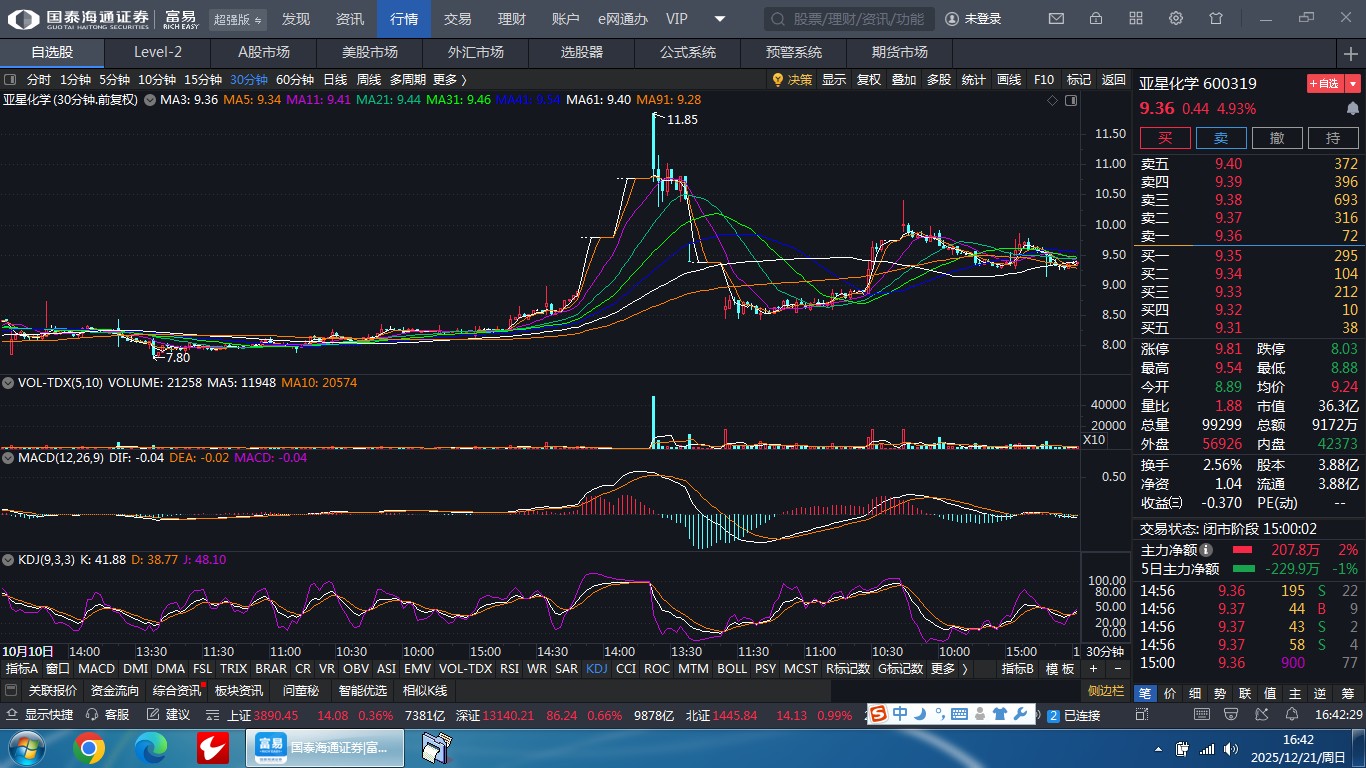
Task: Select the 日线 daily period
Action: click(335, 80)
